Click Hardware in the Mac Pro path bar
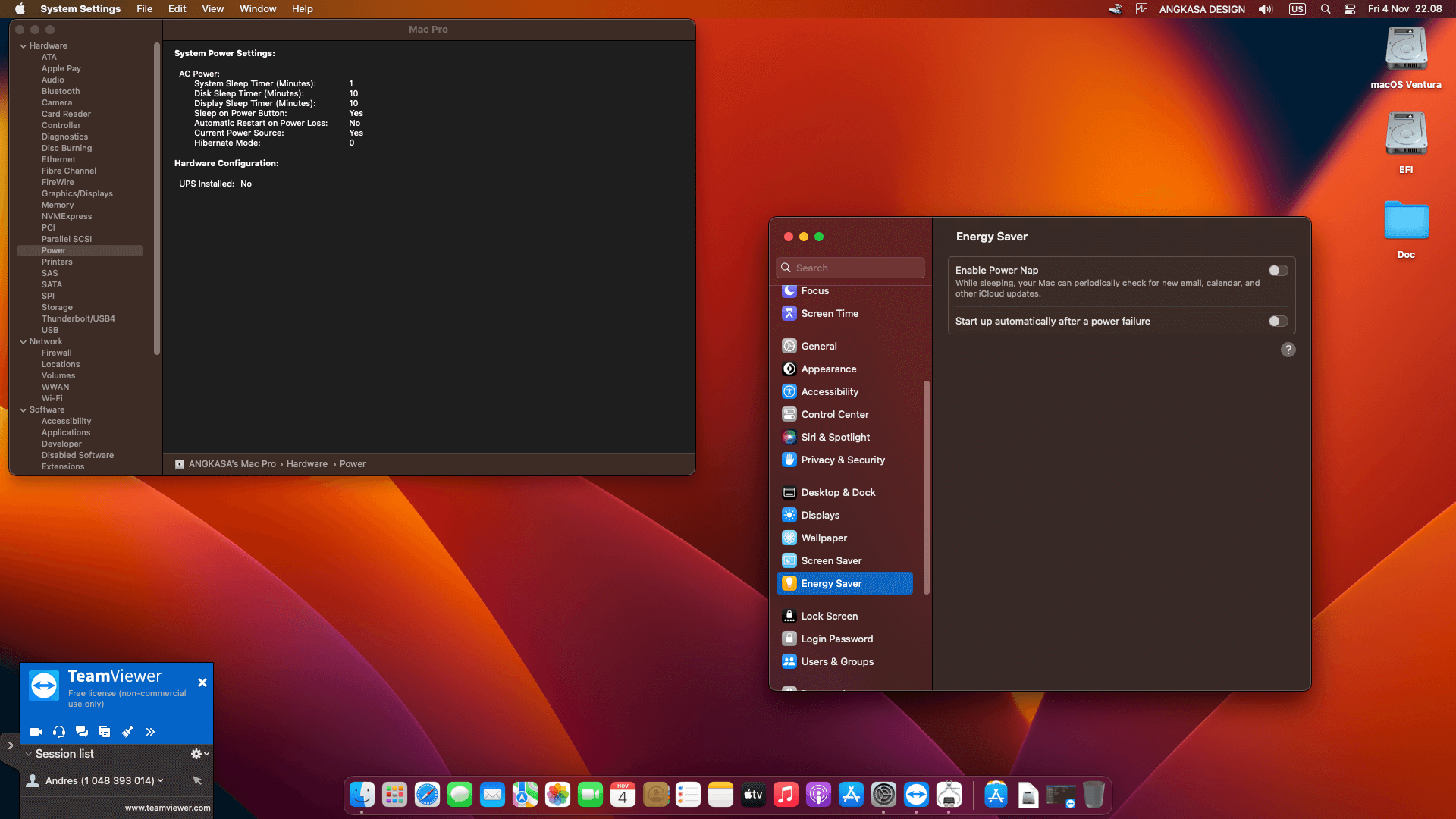The width and height of the screenshot is (1456, 819). coord(307,464)
